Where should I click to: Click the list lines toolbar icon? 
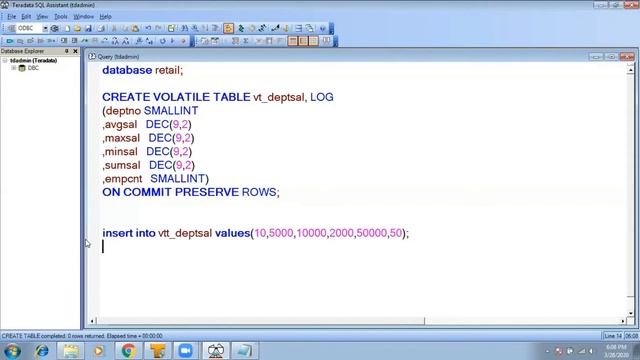299,29
